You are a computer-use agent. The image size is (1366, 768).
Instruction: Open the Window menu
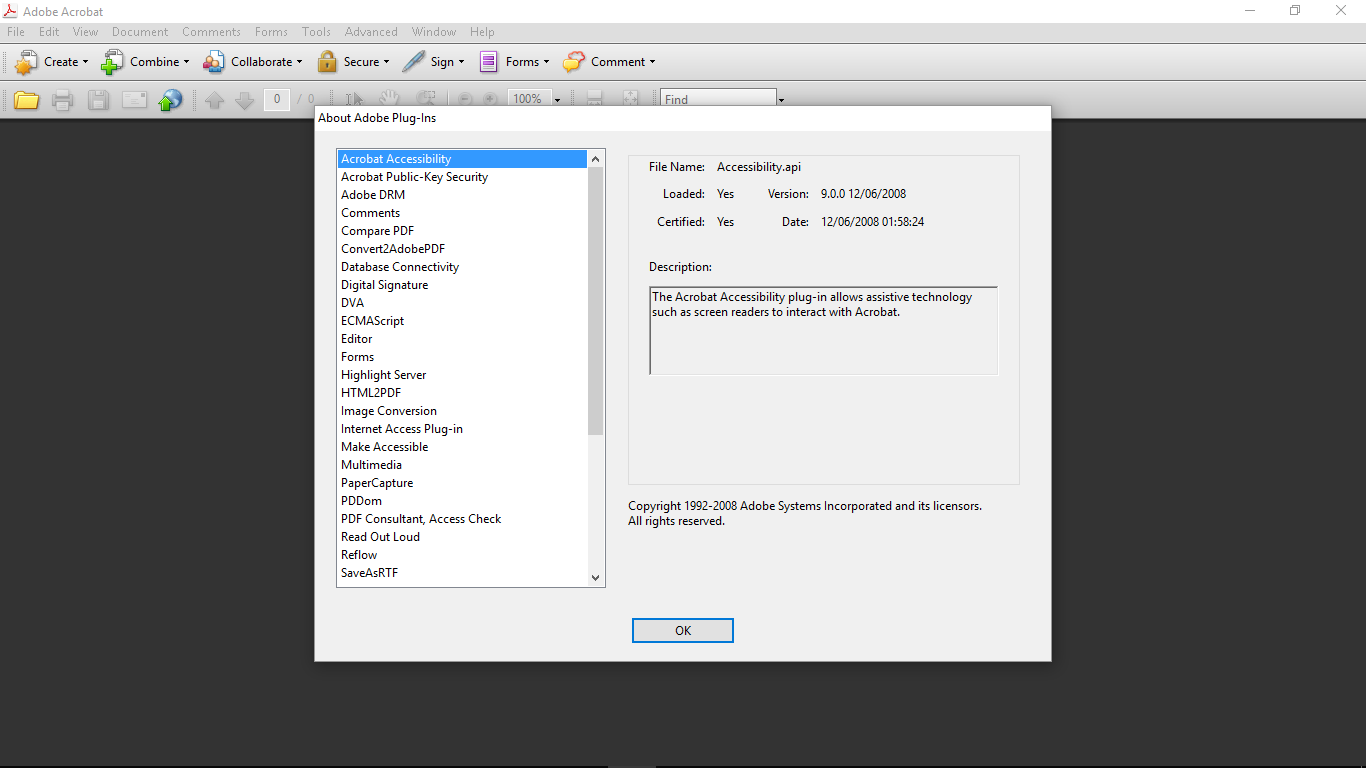(x=434, y=32)
